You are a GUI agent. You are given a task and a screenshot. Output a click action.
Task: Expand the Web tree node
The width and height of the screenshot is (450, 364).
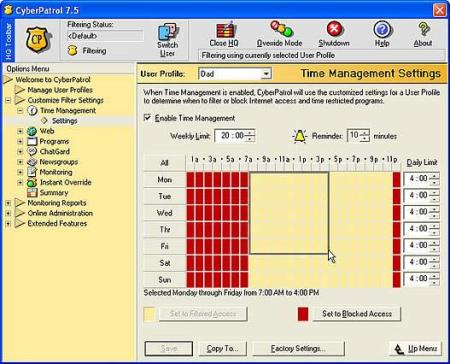pyautogui.click(x=20, y=131)
